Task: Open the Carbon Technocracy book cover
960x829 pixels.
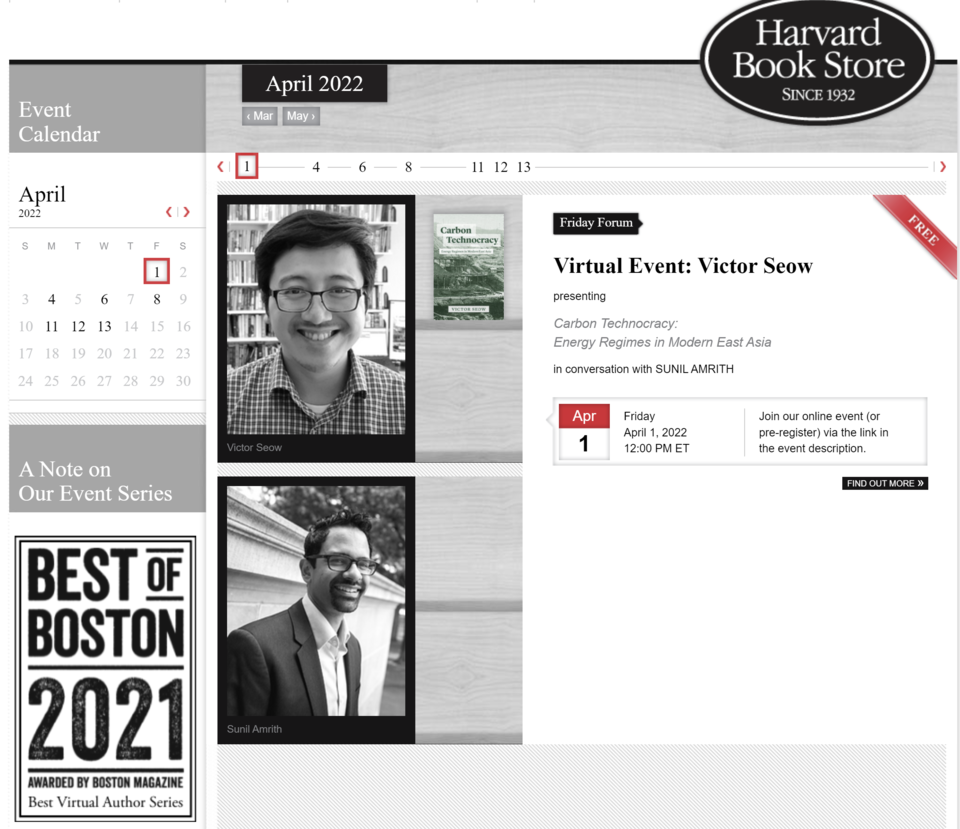Action: click(469, 266)
